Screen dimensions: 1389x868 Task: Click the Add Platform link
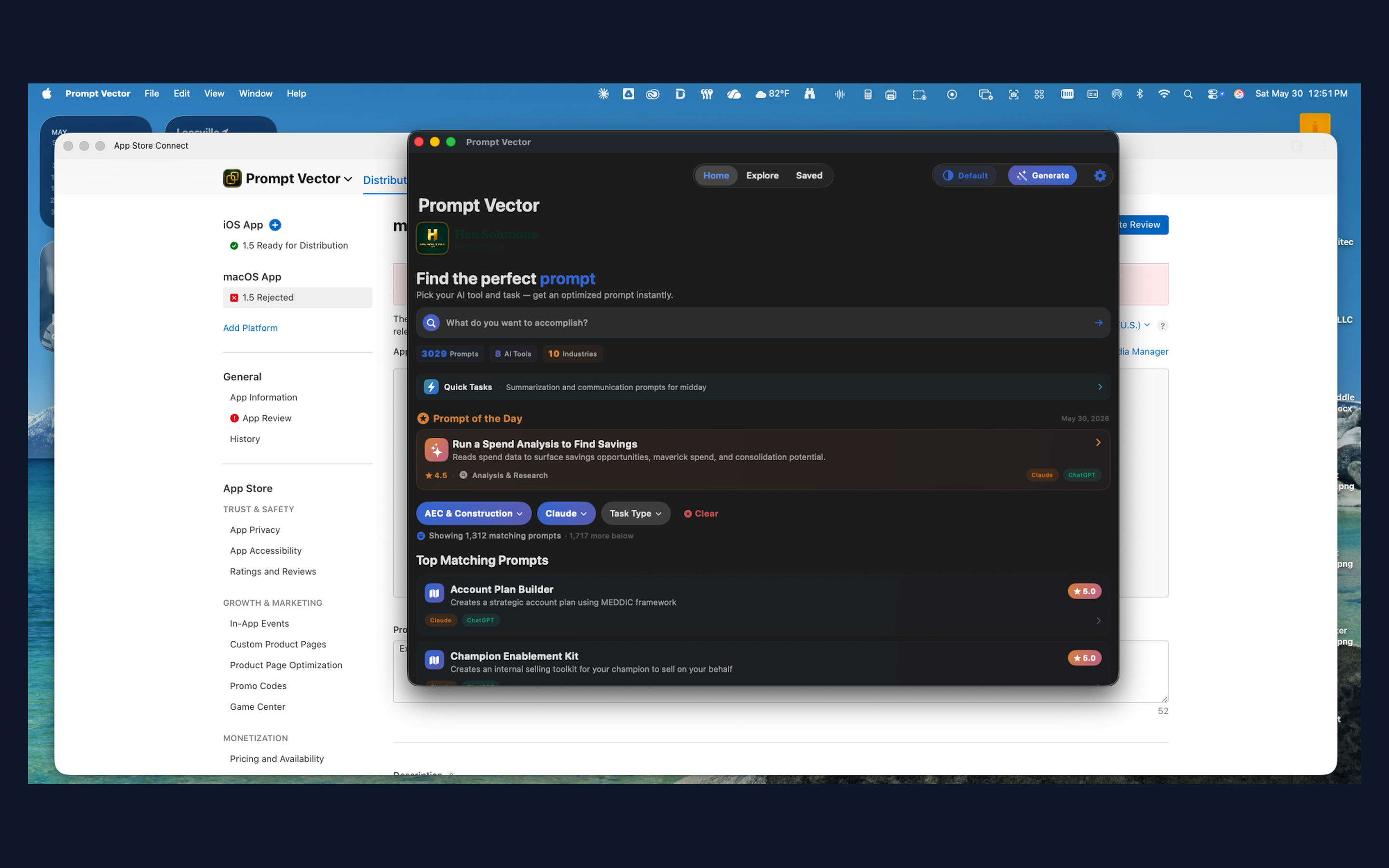(x=250, y=328)
